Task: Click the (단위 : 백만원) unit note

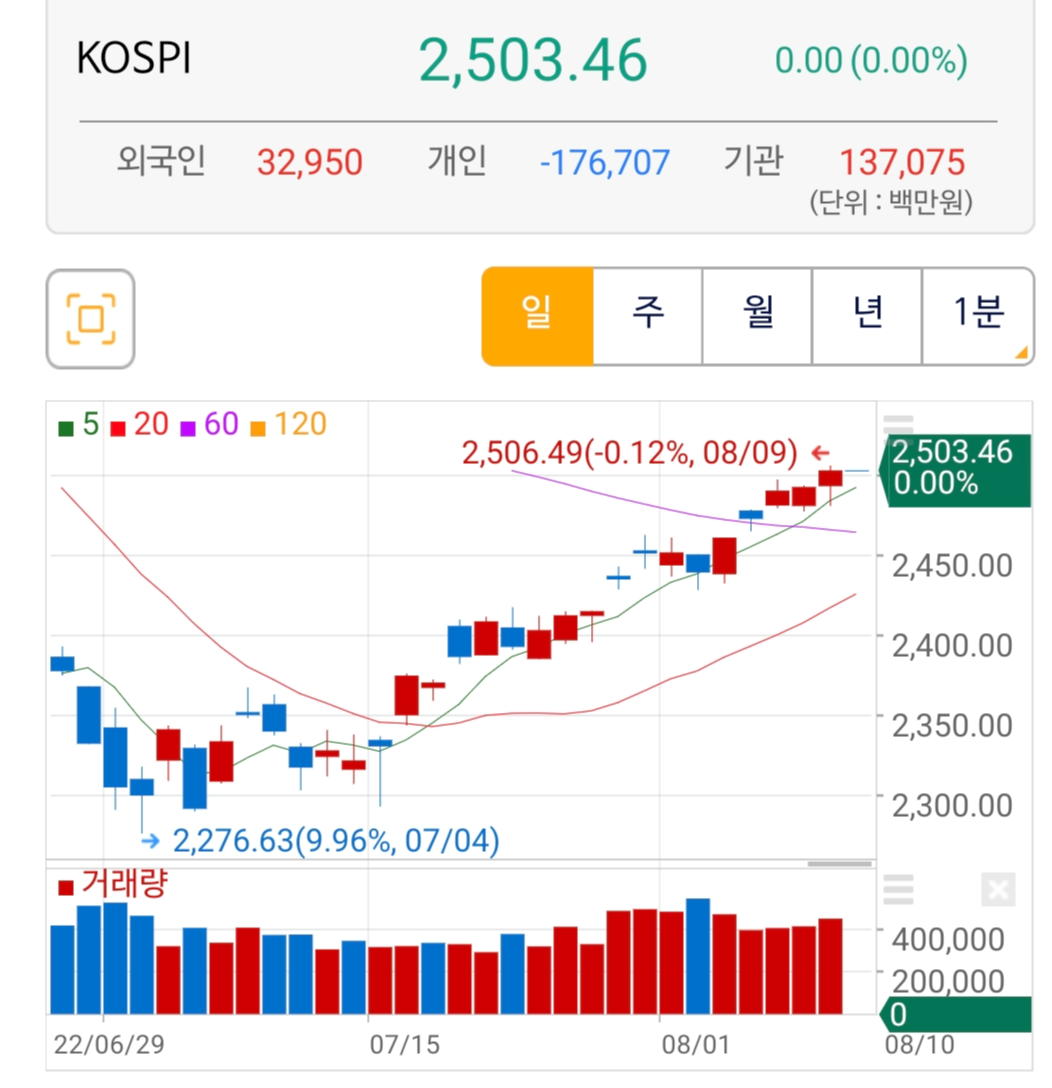Action: pos(891,203)
